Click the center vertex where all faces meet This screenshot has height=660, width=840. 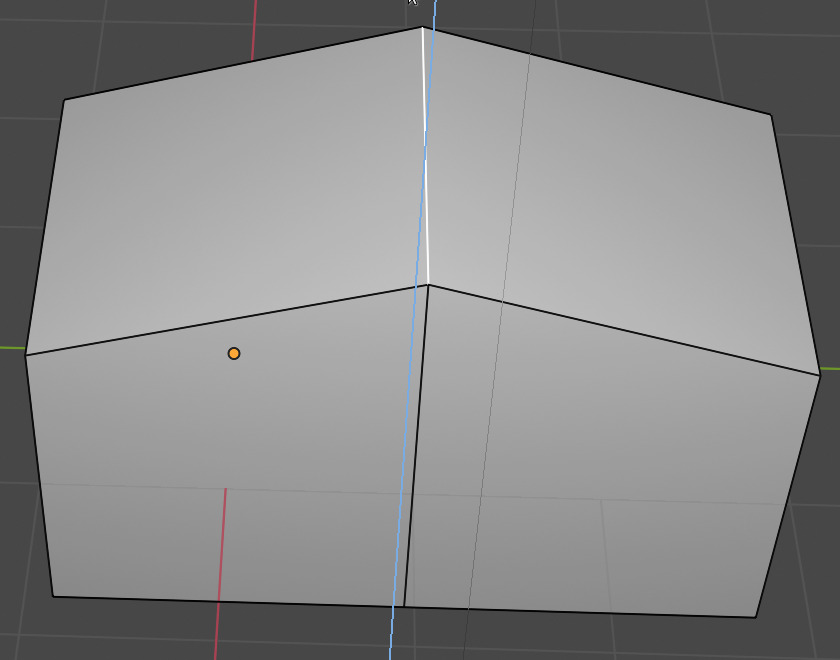click(x=428, y=285)
